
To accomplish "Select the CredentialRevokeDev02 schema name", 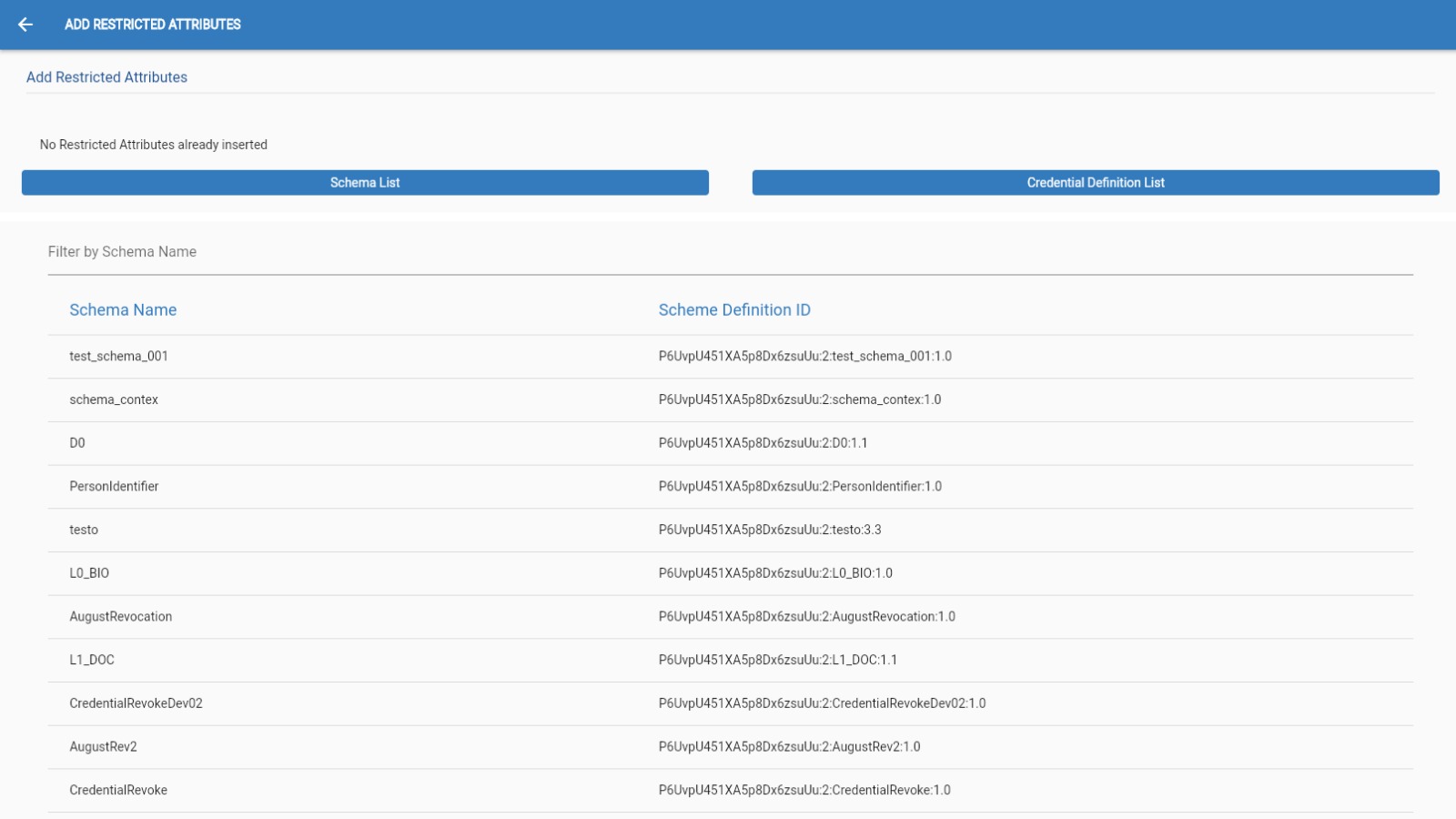I will click(x=136, y=703).
